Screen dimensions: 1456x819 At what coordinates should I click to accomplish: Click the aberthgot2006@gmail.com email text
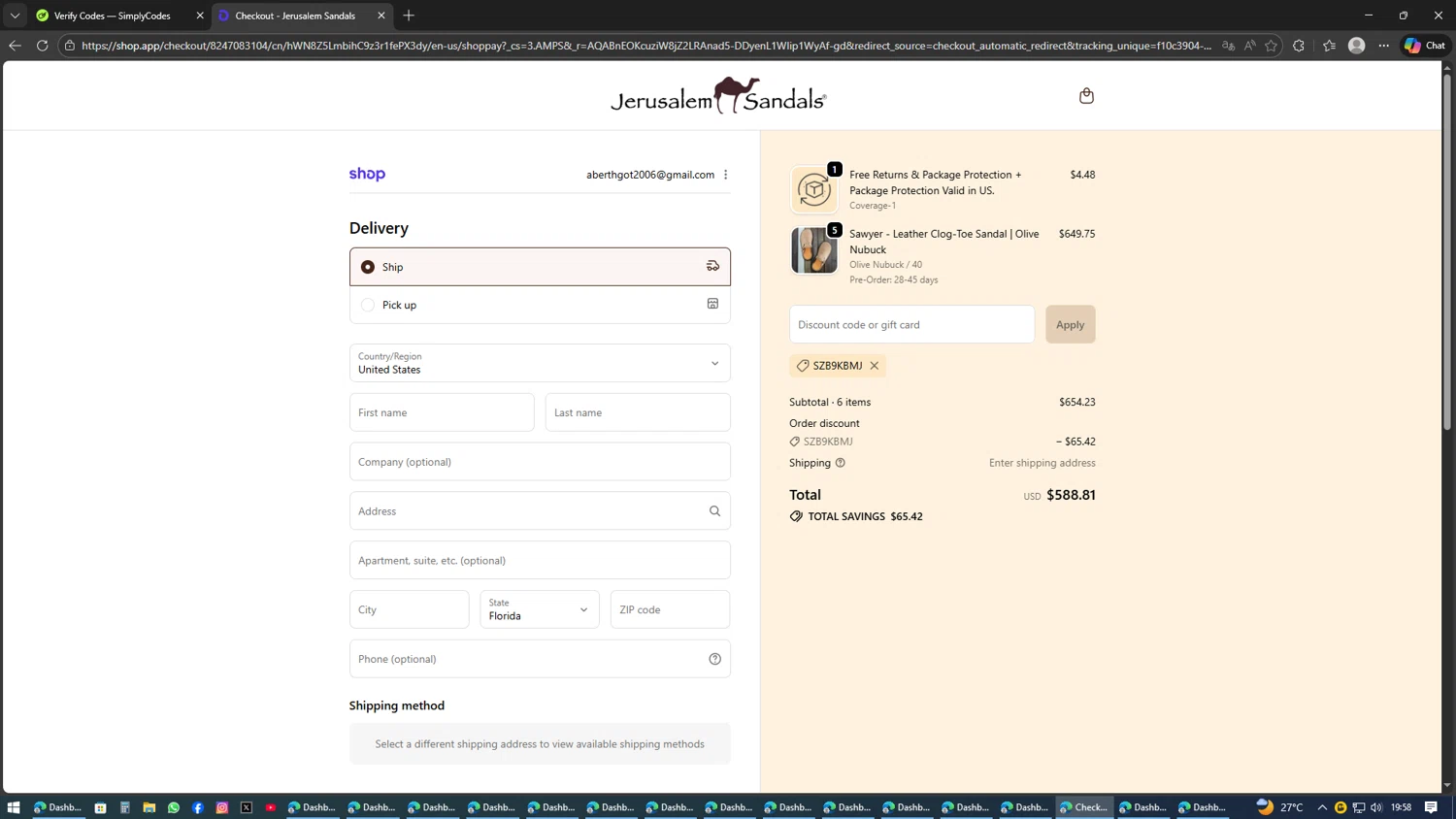coord(650,175)
